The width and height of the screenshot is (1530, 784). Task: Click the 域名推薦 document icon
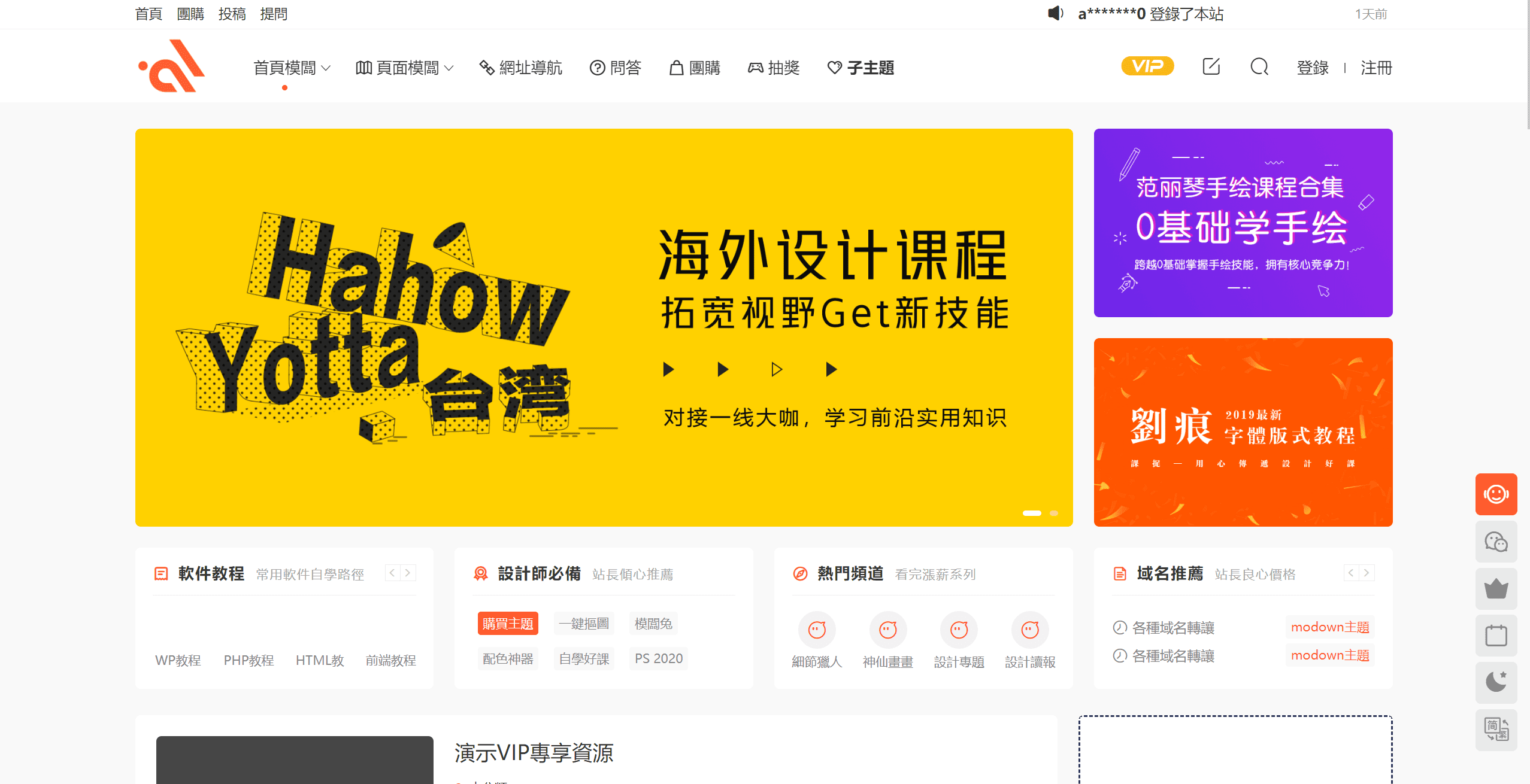(x=1120, y=573)
